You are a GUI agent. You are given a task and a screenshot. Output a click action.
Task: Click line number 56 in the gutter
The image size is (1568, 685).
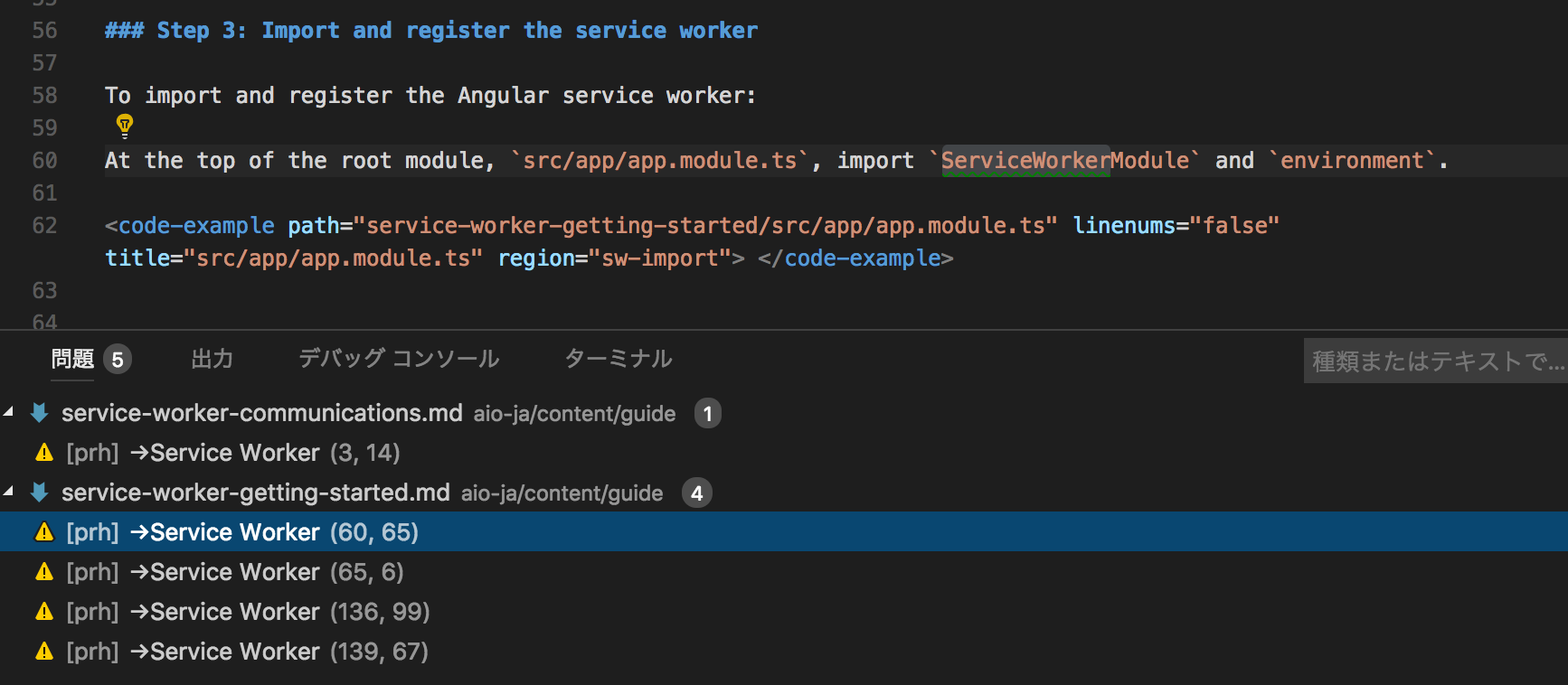pos(44,30)
